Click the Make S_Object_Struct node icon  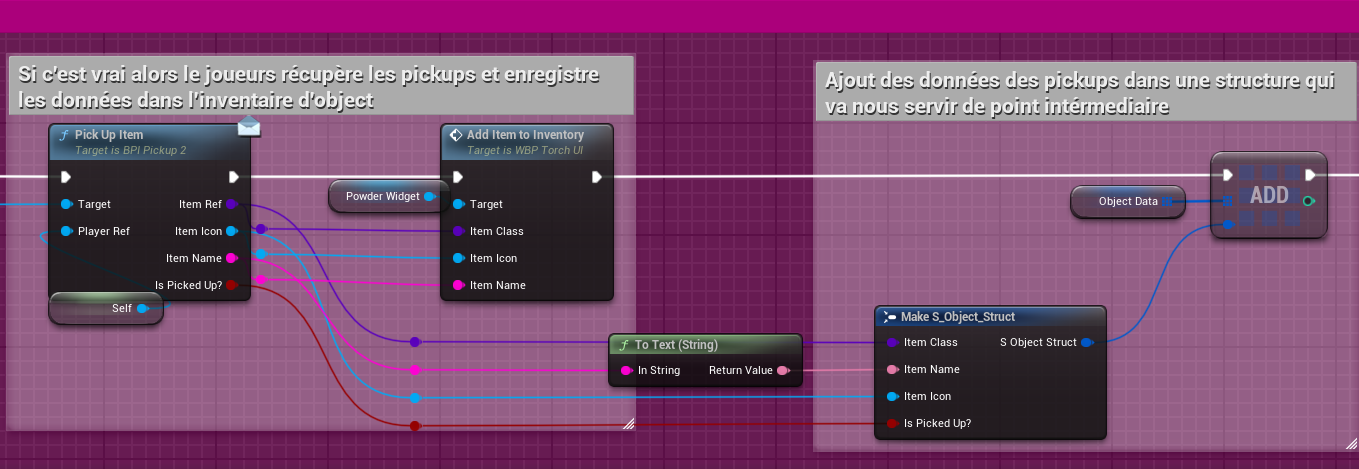click(x=890, y=317)
